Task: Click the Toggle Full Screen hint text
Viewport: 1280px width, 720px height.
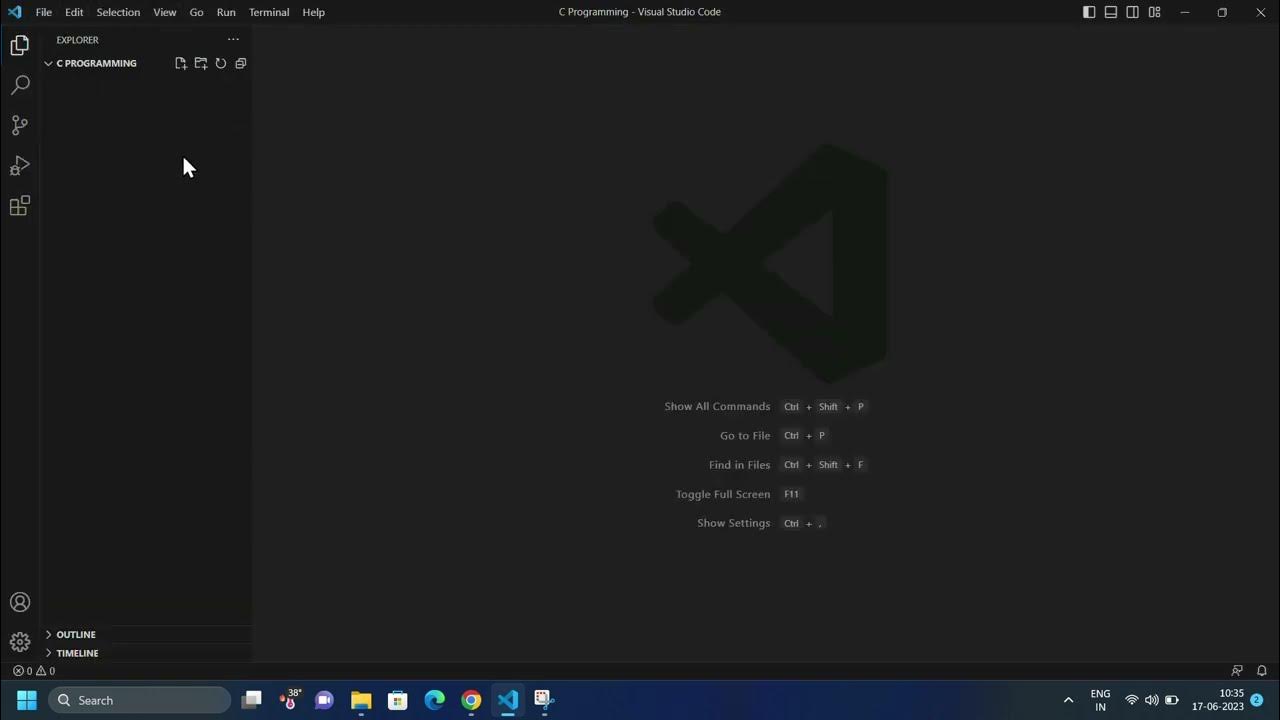Action: click(723, 494)
